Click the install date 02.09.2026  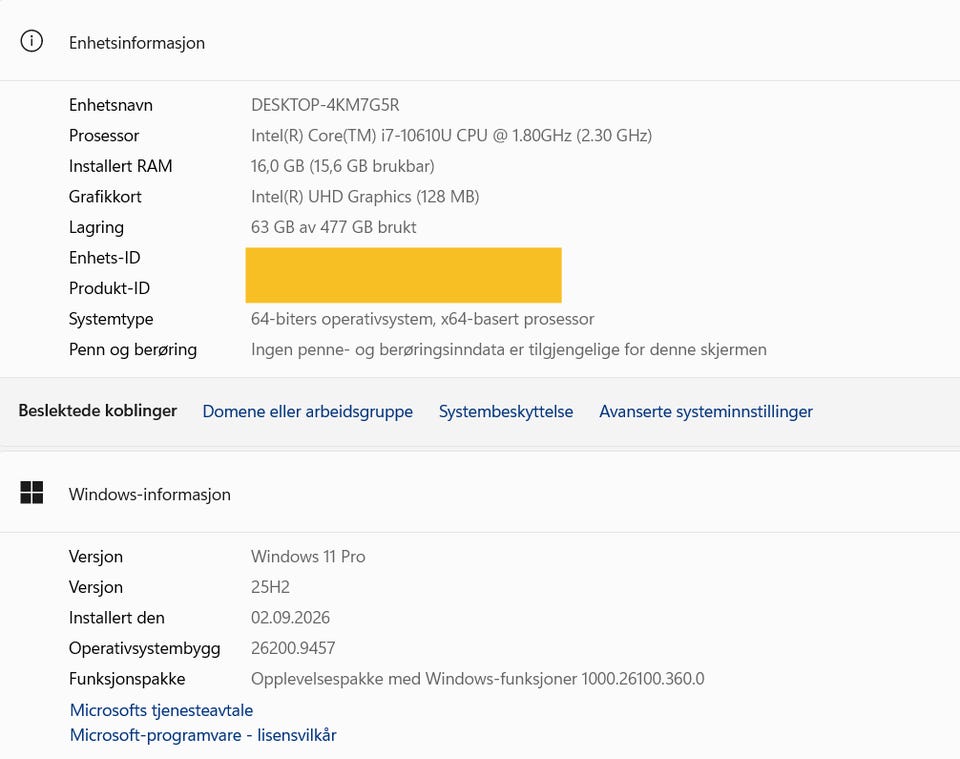pos(290,618)
